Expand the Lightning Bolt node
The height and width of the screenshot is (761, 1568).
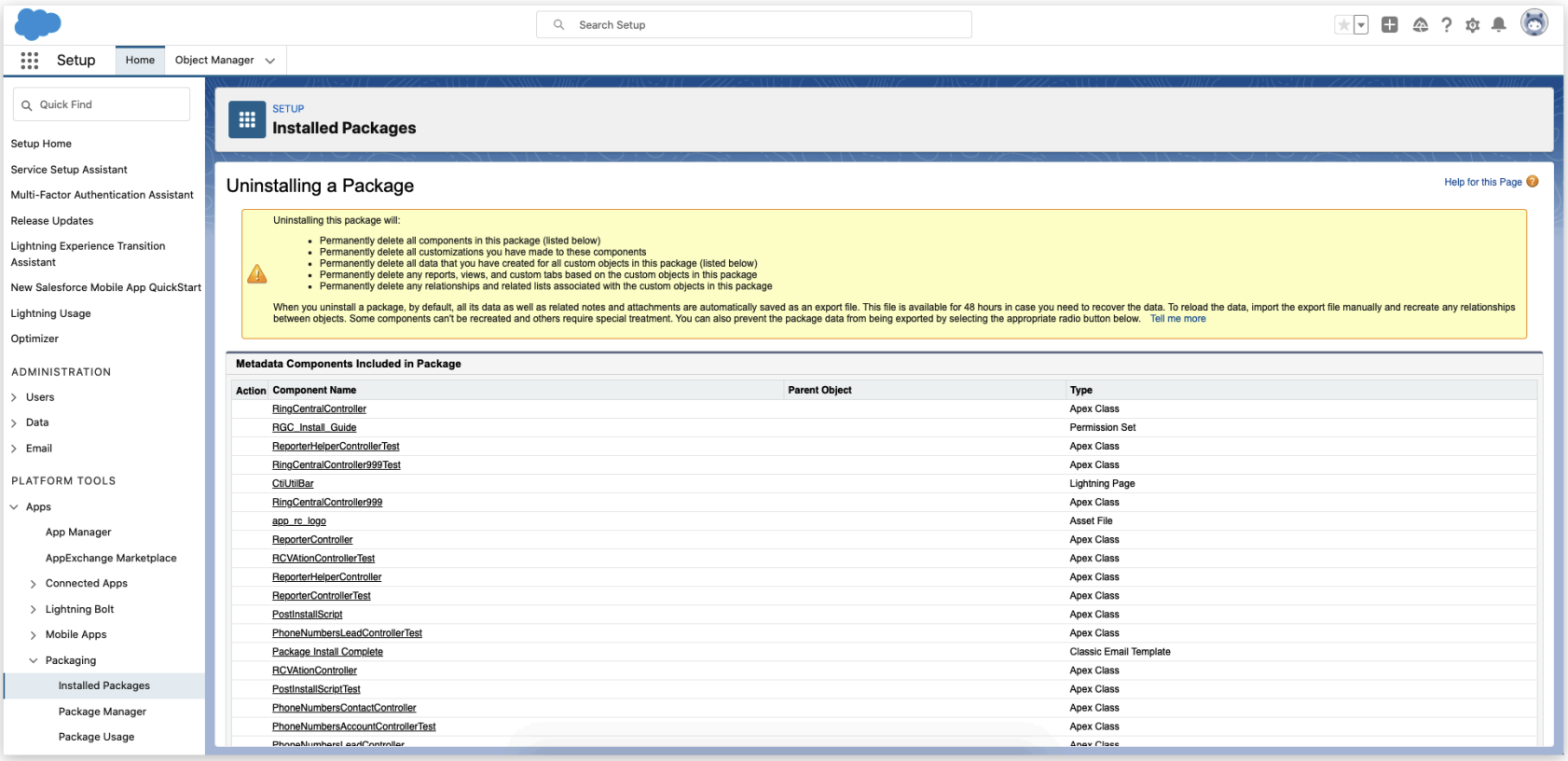[34, 610]
